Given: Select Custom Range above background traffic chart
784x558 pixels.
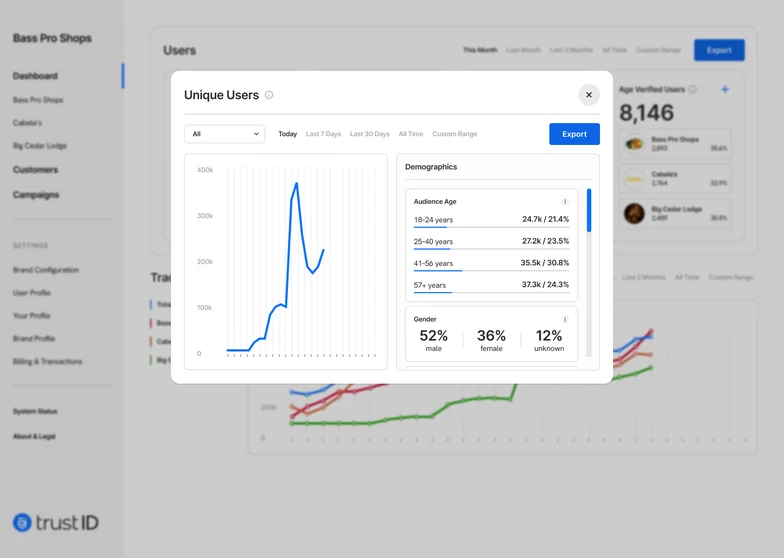Looking at the screenshot, I should pyautogui.click(x=730, y=277).
